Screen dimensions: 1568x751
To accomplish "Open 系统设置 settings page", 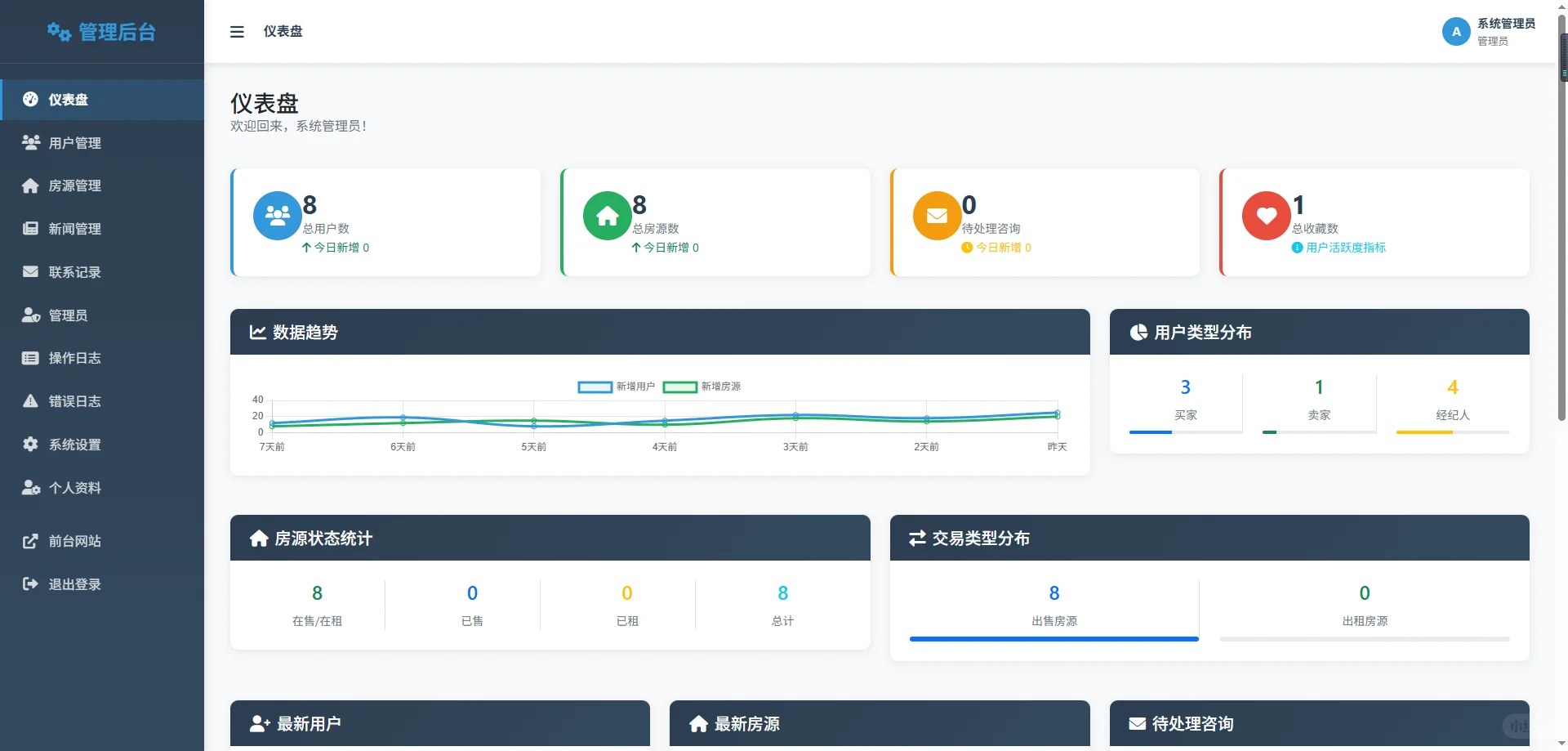I will pyautogui.click(x=73, y=445).
